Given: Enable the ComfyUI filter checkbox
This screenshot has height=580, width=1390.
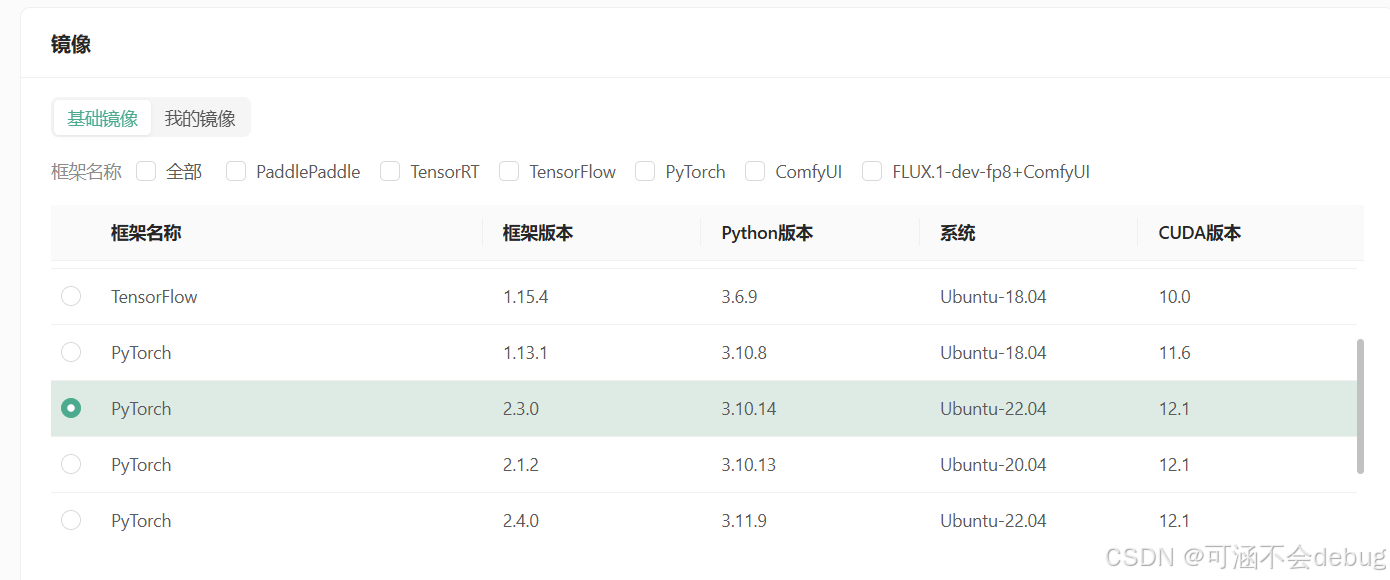Looking at the screenshot, I should 755,171.
